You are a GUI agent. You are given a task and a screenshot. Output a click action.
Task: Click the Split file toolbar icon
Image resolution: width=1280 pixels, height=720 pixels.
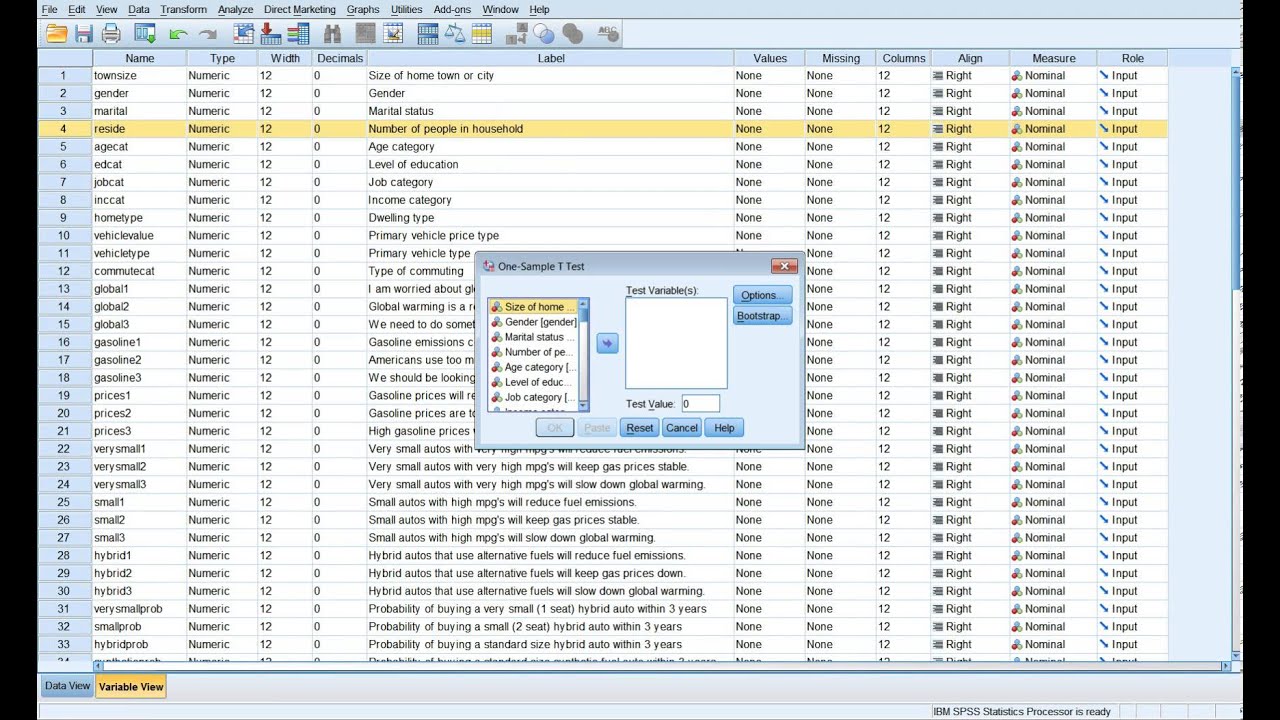tap(428, 34)
